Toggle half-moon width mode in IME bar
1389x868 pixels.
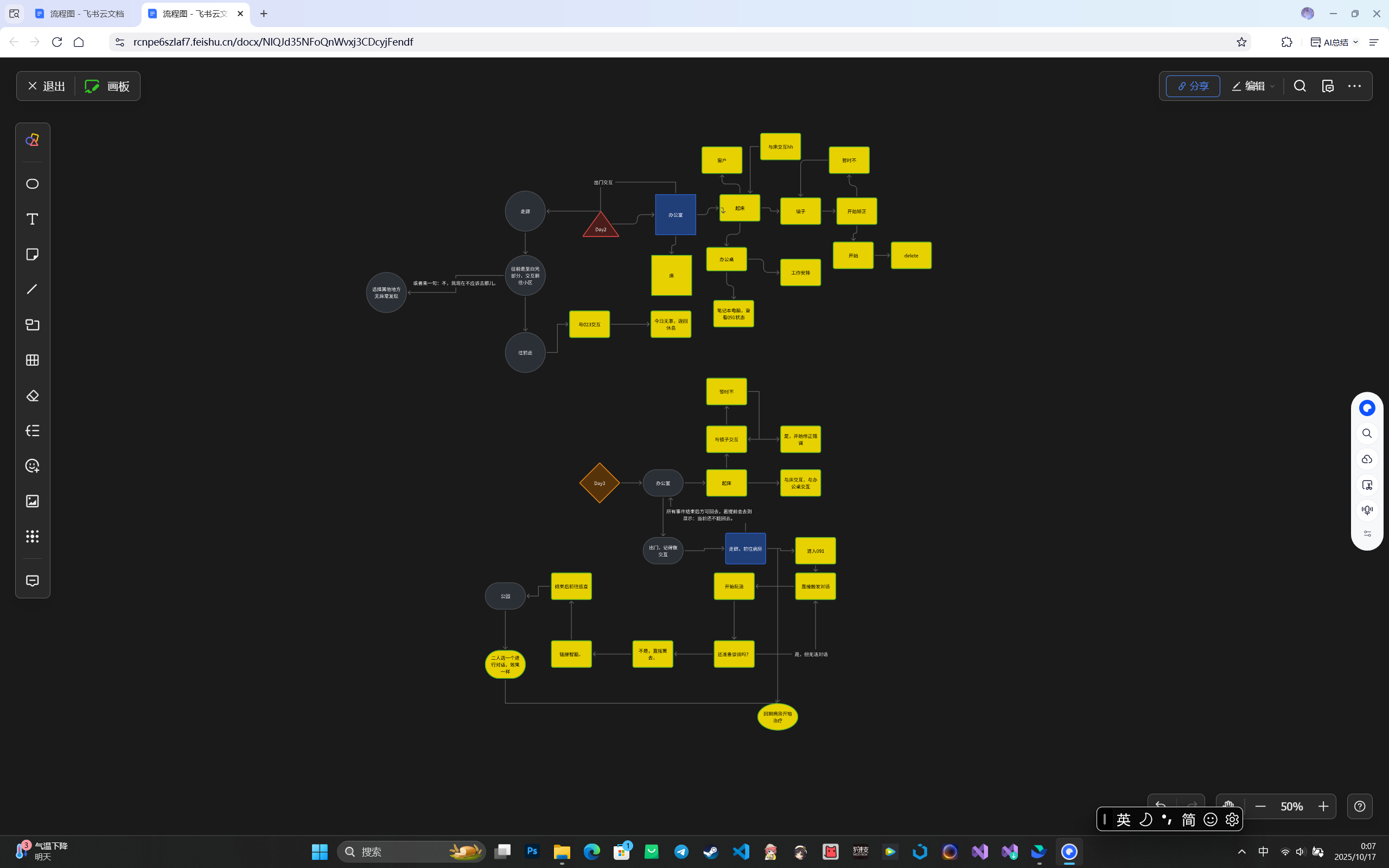click(1145, 819)
